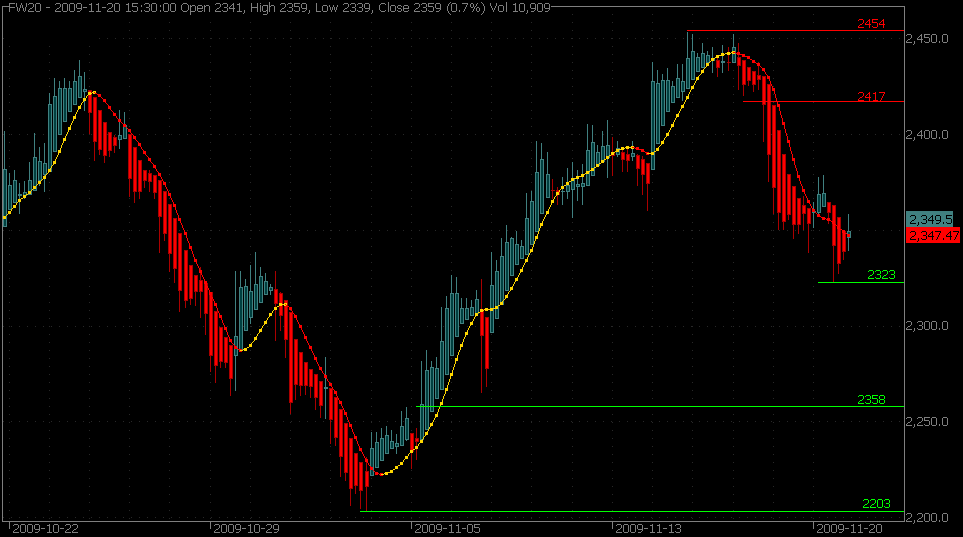Click the 2,300.0 price axis label
The height and width of the screenshot is (537, 963).
point(927,326)
